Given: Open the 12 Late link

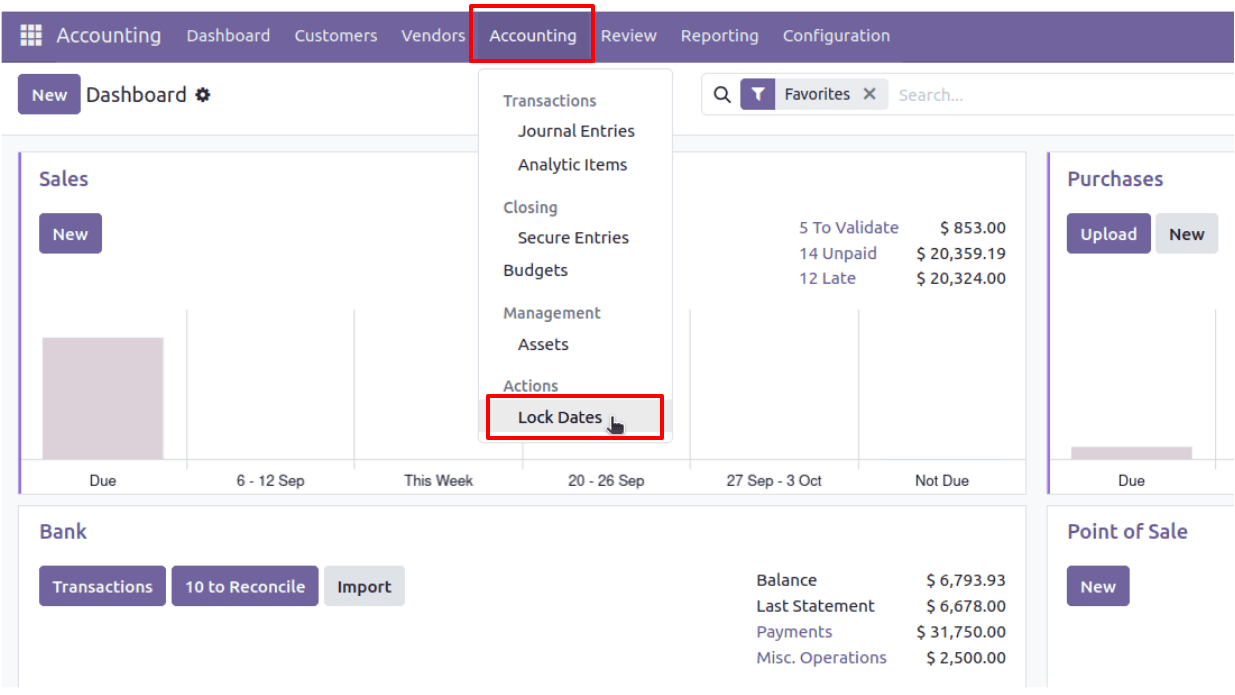Looking at the screenshot, I should pos(827,278).
